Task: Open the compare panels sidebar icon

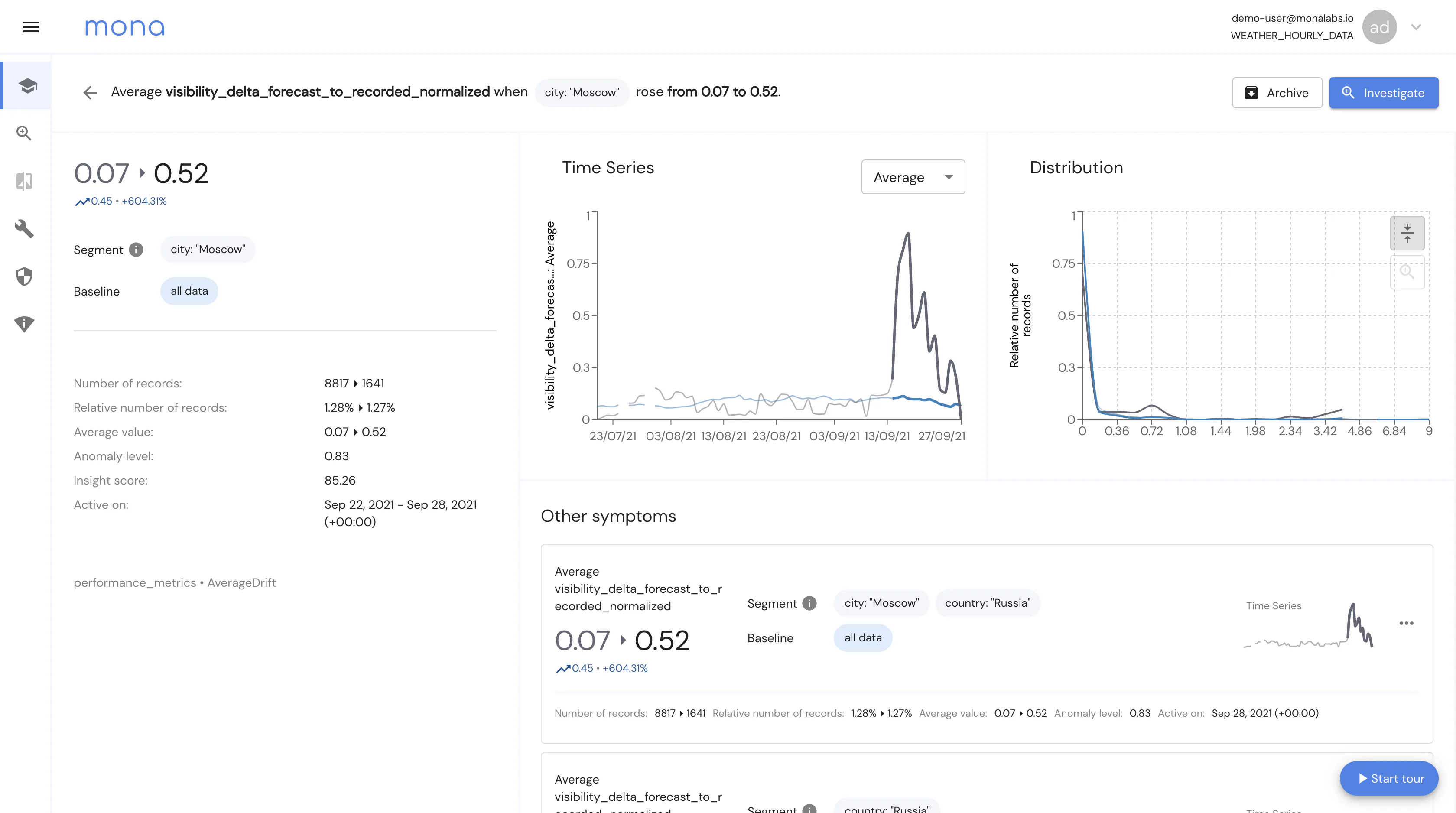Action: (x=24, y=181)
